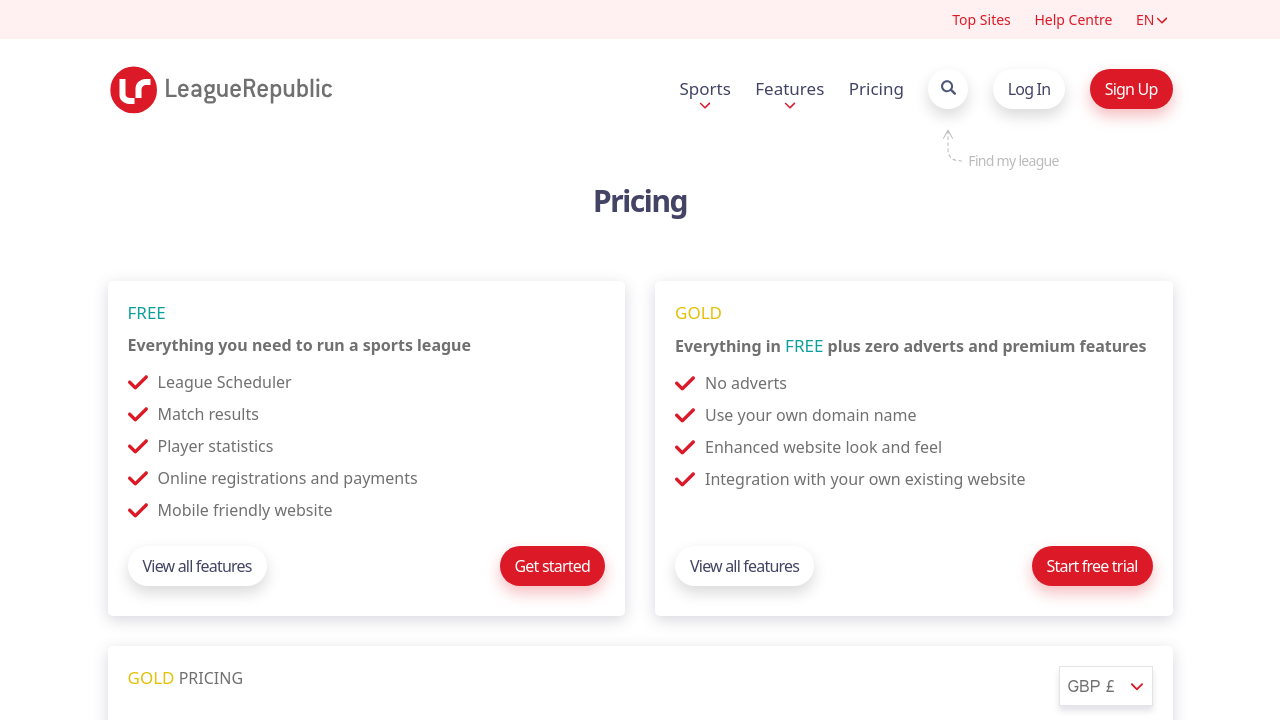The height and width of the screenshot is (720, 1280).
Task: Open the EN language selector
Action: pos(1151,20)
